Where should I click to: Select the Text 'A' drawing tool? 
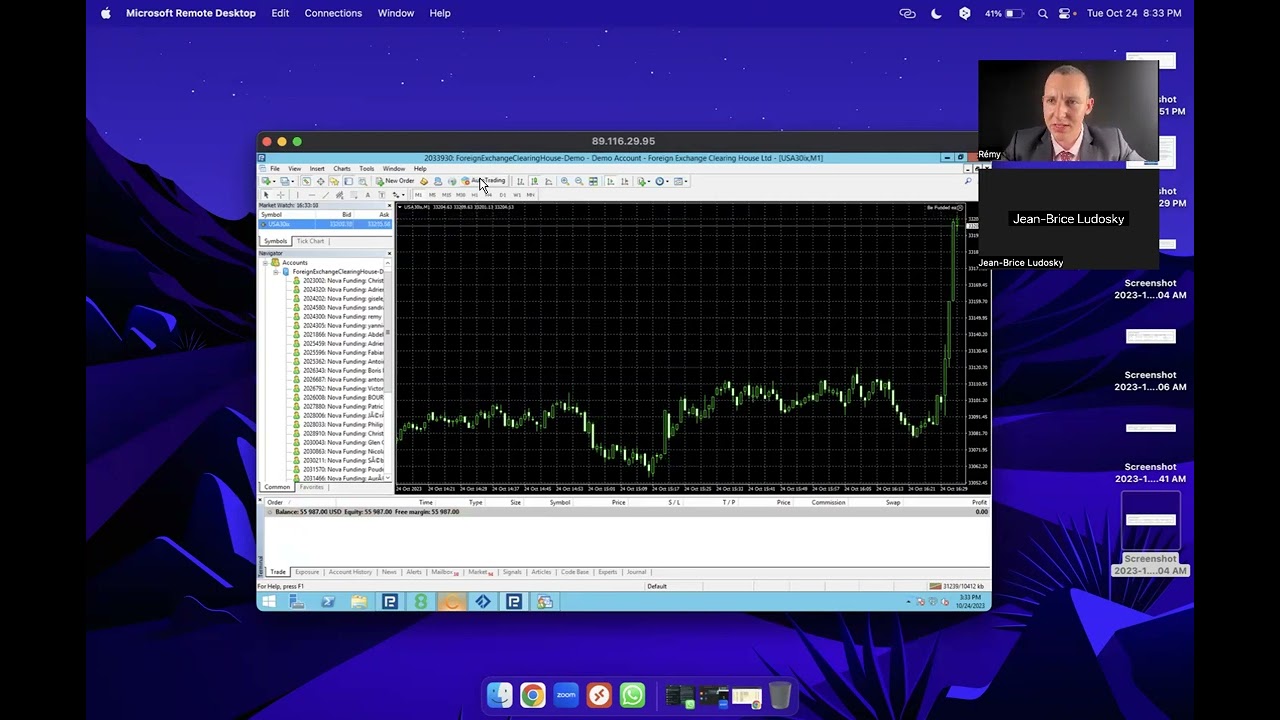[367, 194]
